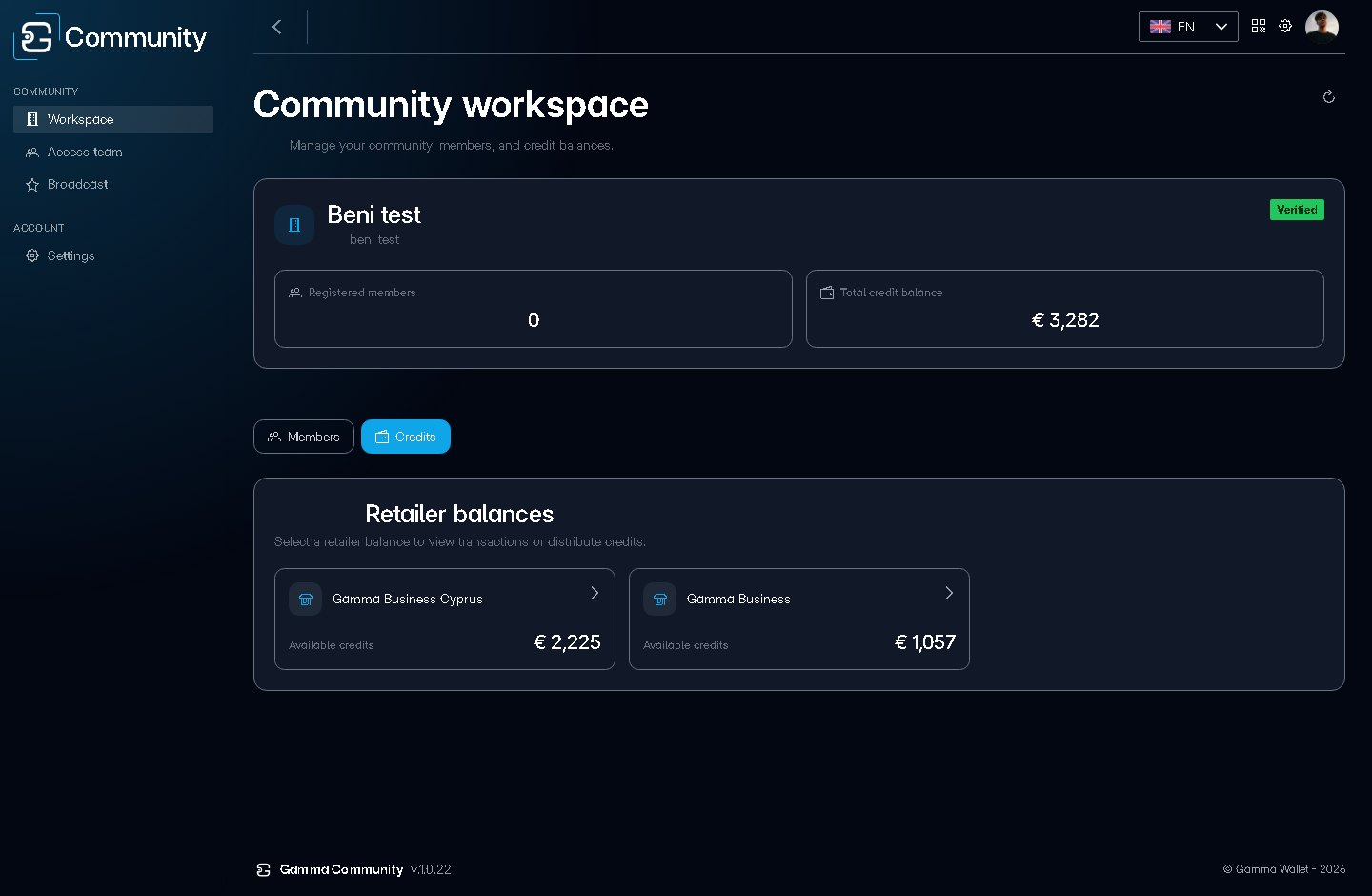Click the Beni test community name

pos(373,214)
